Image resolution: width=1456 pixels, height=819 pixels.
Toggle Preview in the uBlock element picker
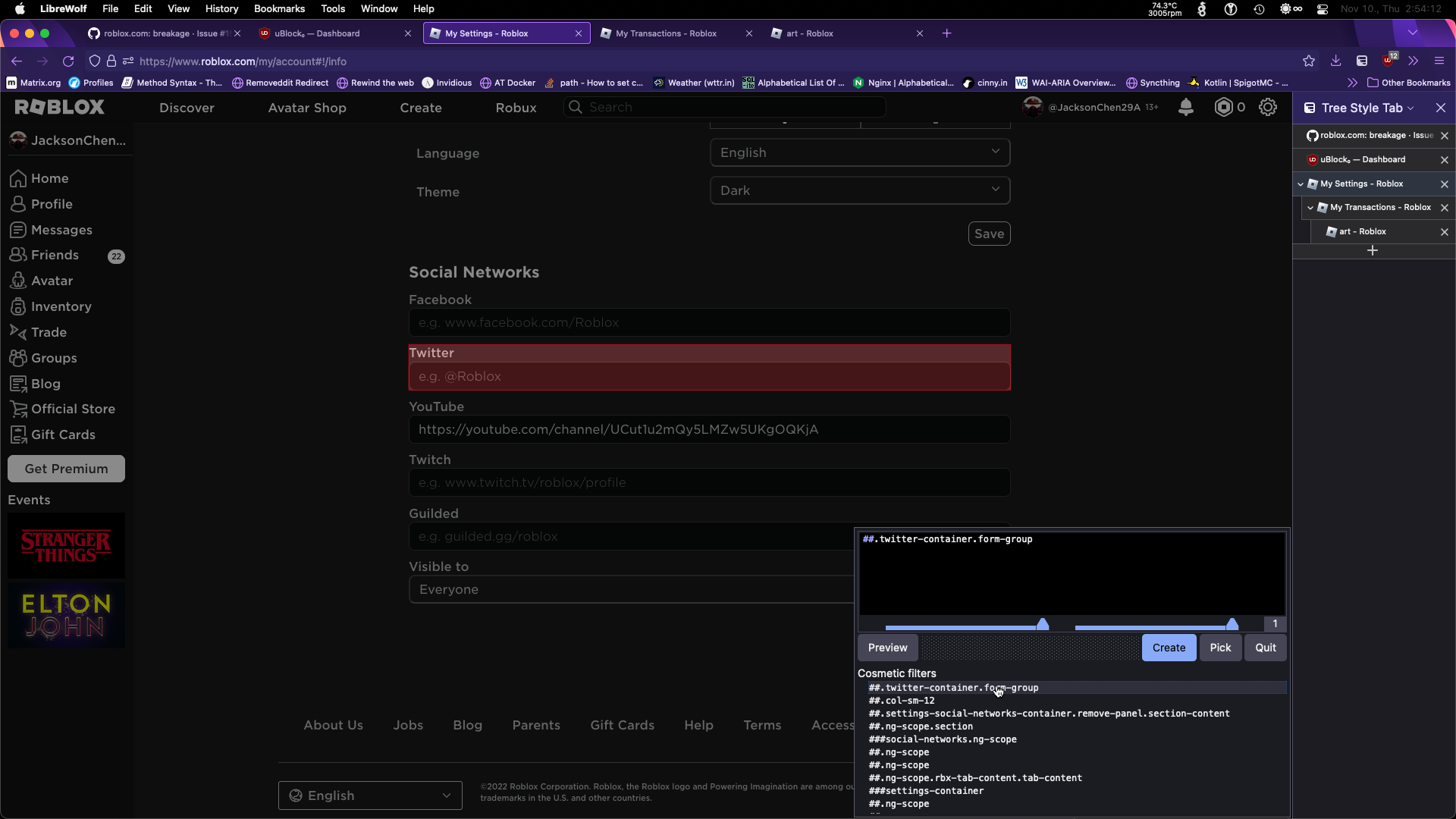[888, 648]
